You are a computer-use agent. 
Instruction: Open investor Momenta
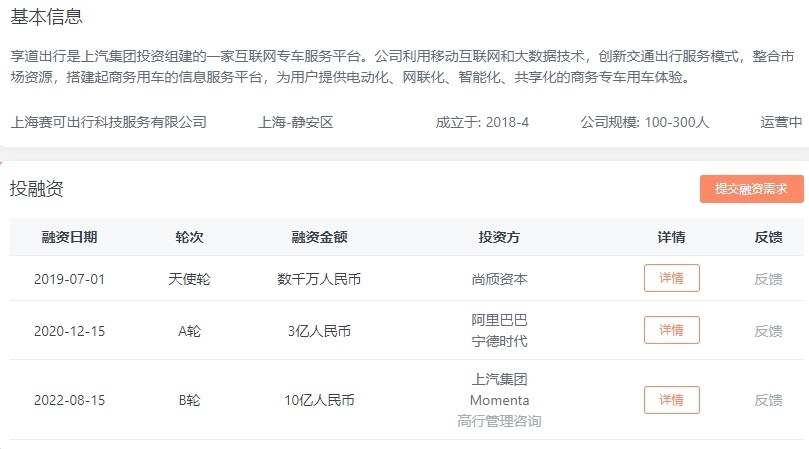pyautogui.click(x=499, y=400)
